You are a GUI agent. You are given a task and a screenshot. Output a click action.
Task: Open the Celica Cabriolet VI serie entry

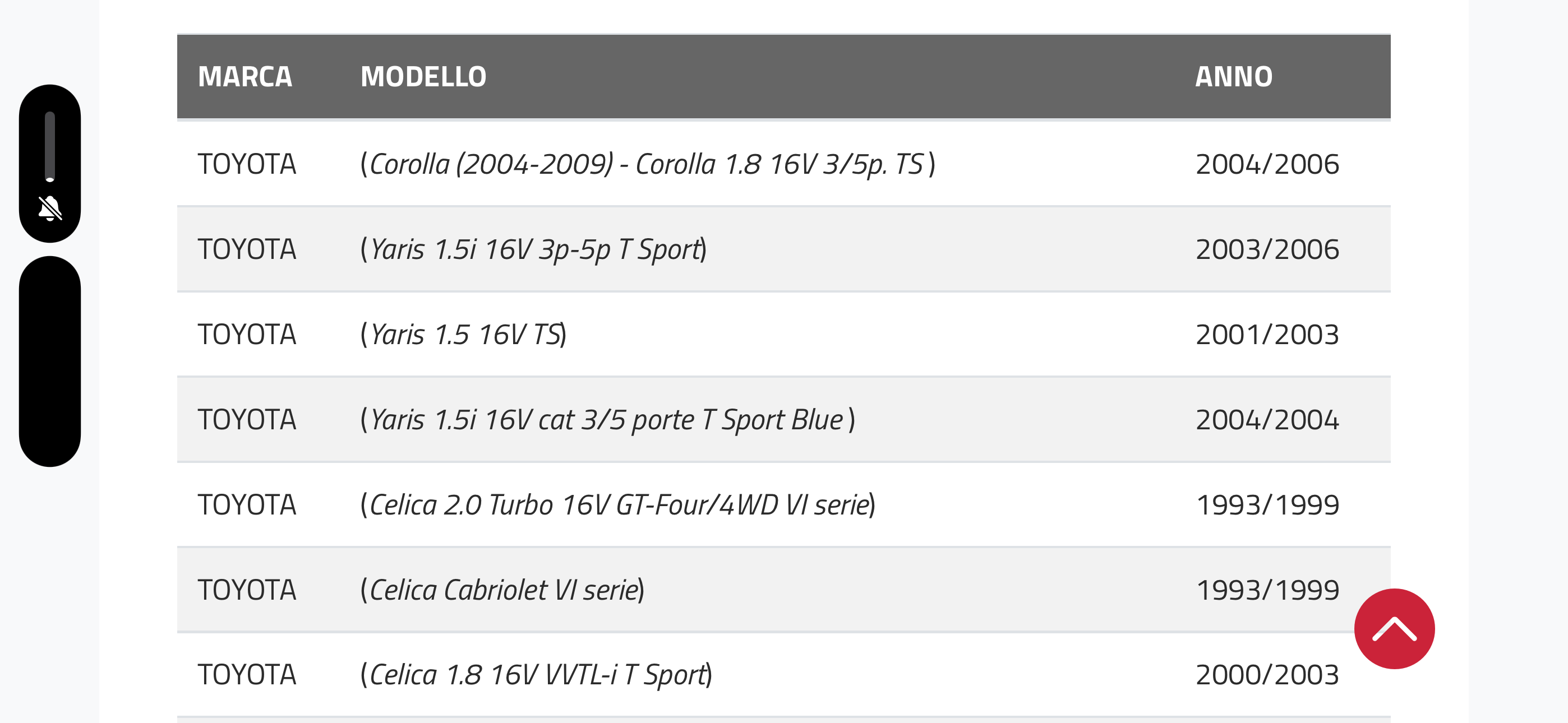coord(502,590)
